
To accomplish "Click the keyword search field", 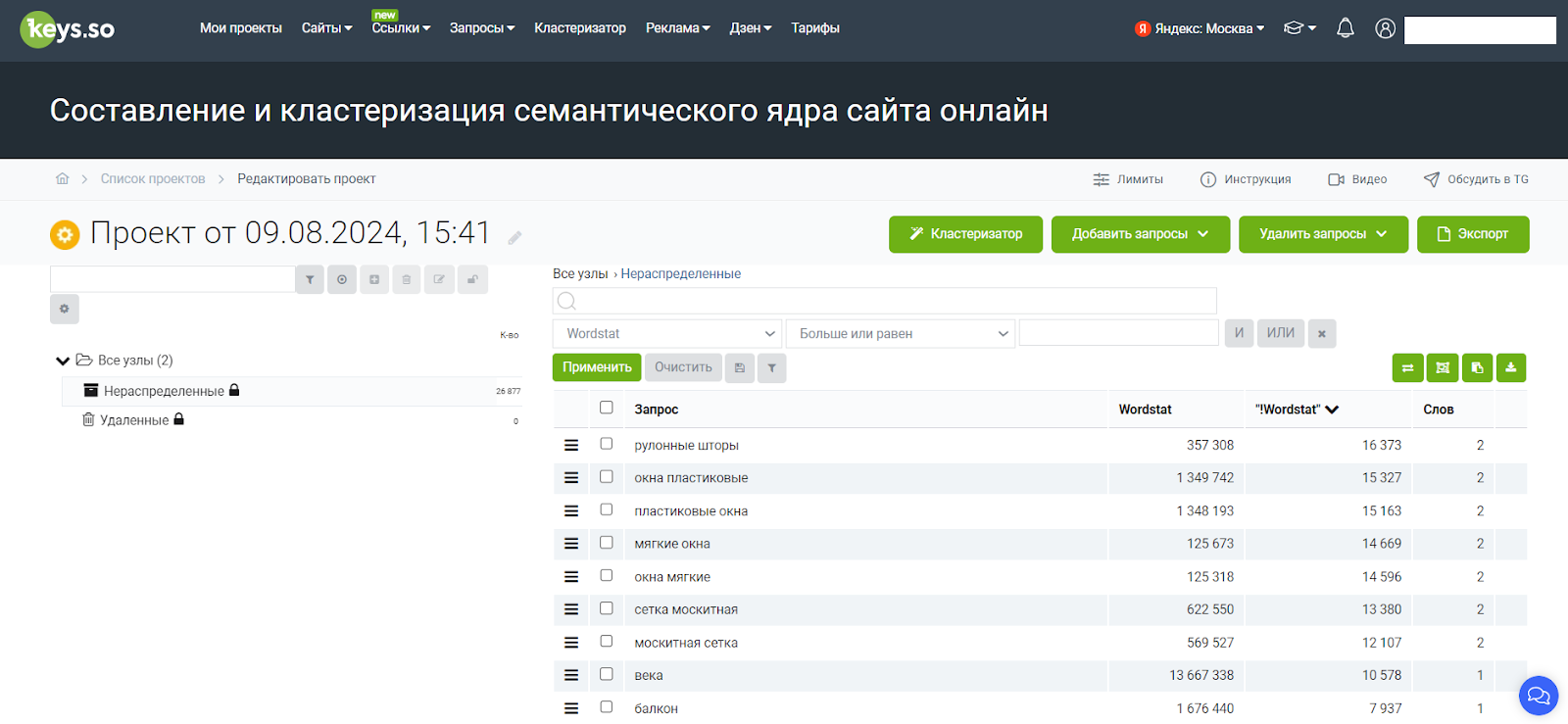I will 885,301.
